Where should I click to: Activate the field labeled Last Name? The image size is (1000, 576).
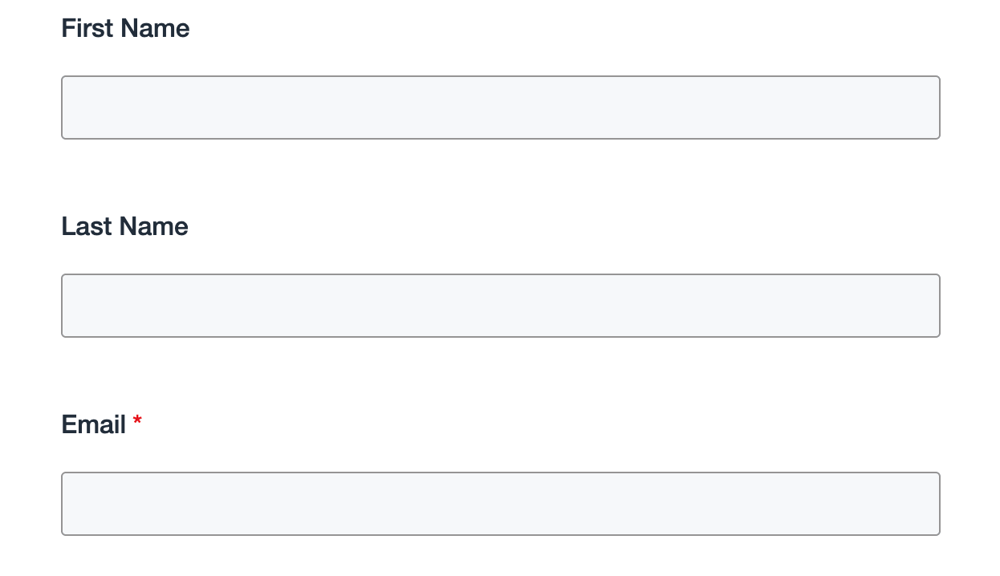(x=500, y=306)
